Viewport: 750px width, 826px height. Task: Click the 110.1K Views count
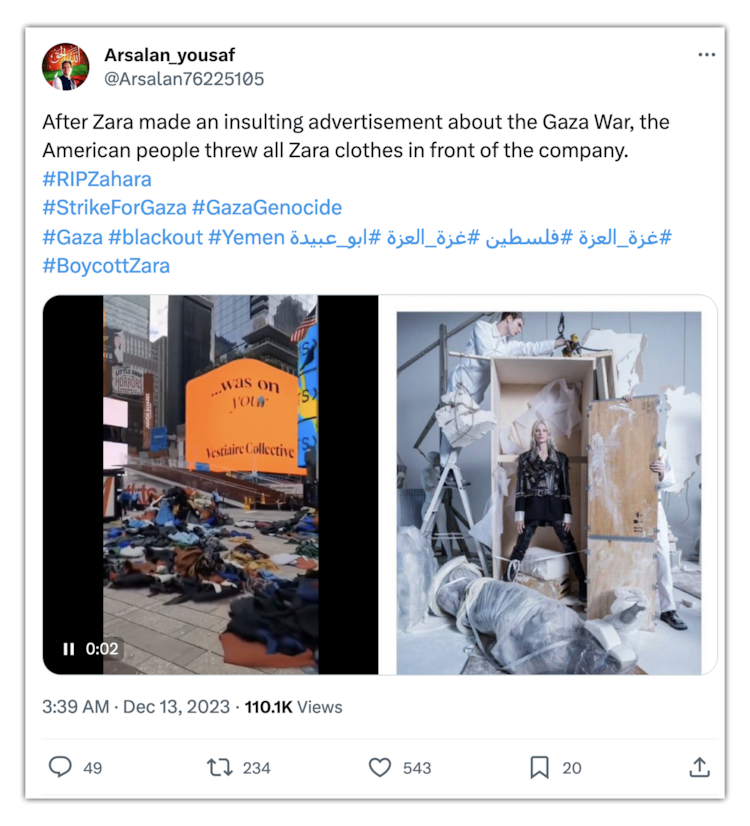coord(293,706)
